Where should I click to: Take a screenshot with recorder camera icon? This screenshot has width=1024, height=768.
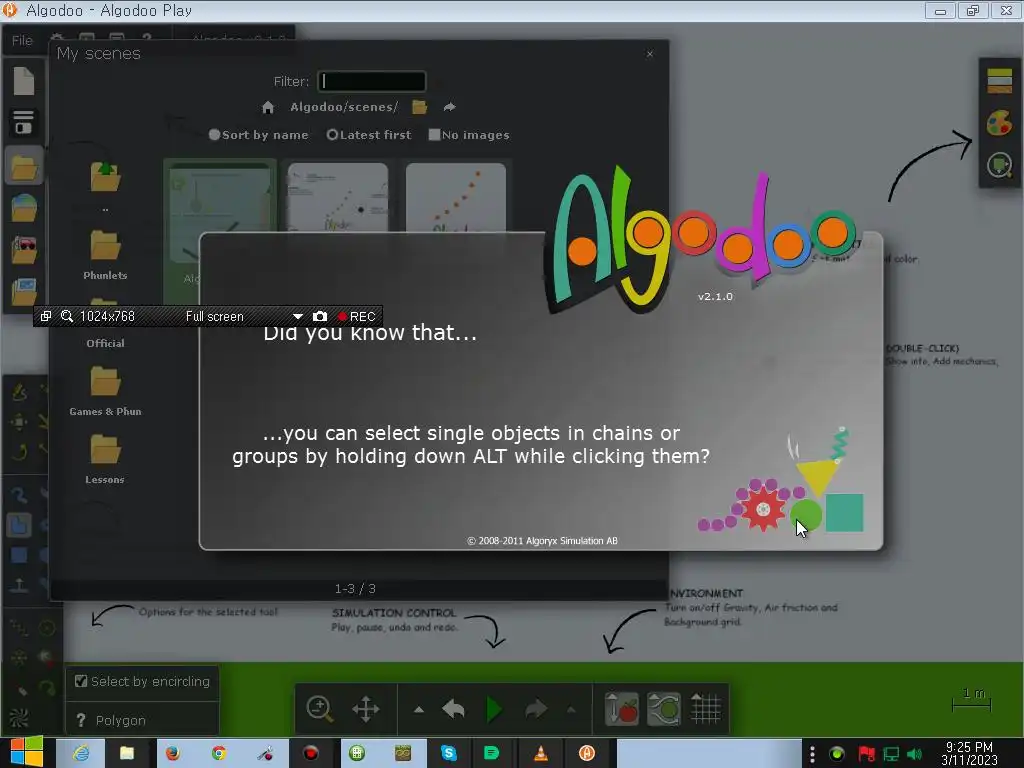[319, 316]
